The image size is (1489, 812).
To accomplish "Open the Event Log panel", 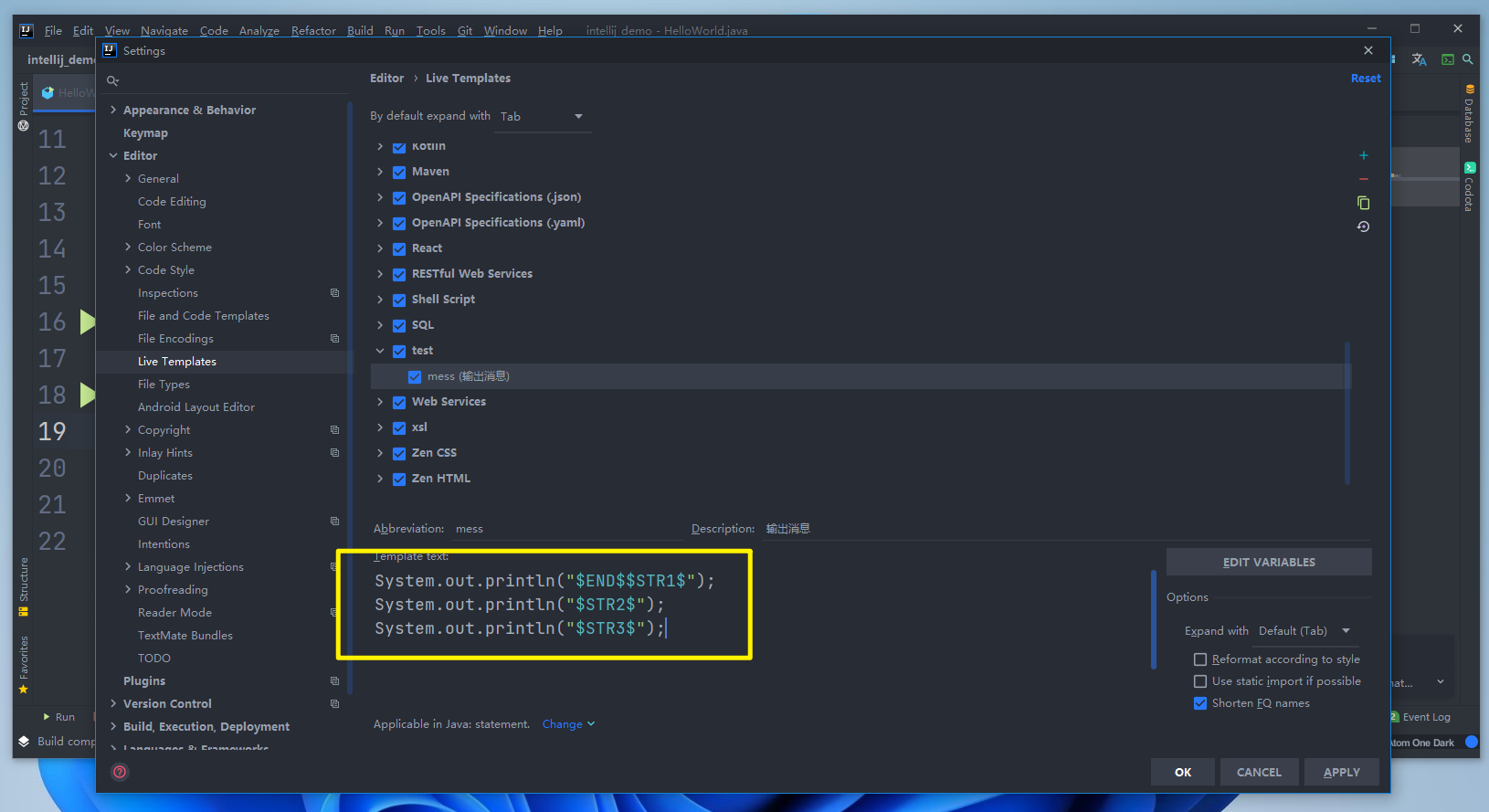I will (x=1420, y=717).
